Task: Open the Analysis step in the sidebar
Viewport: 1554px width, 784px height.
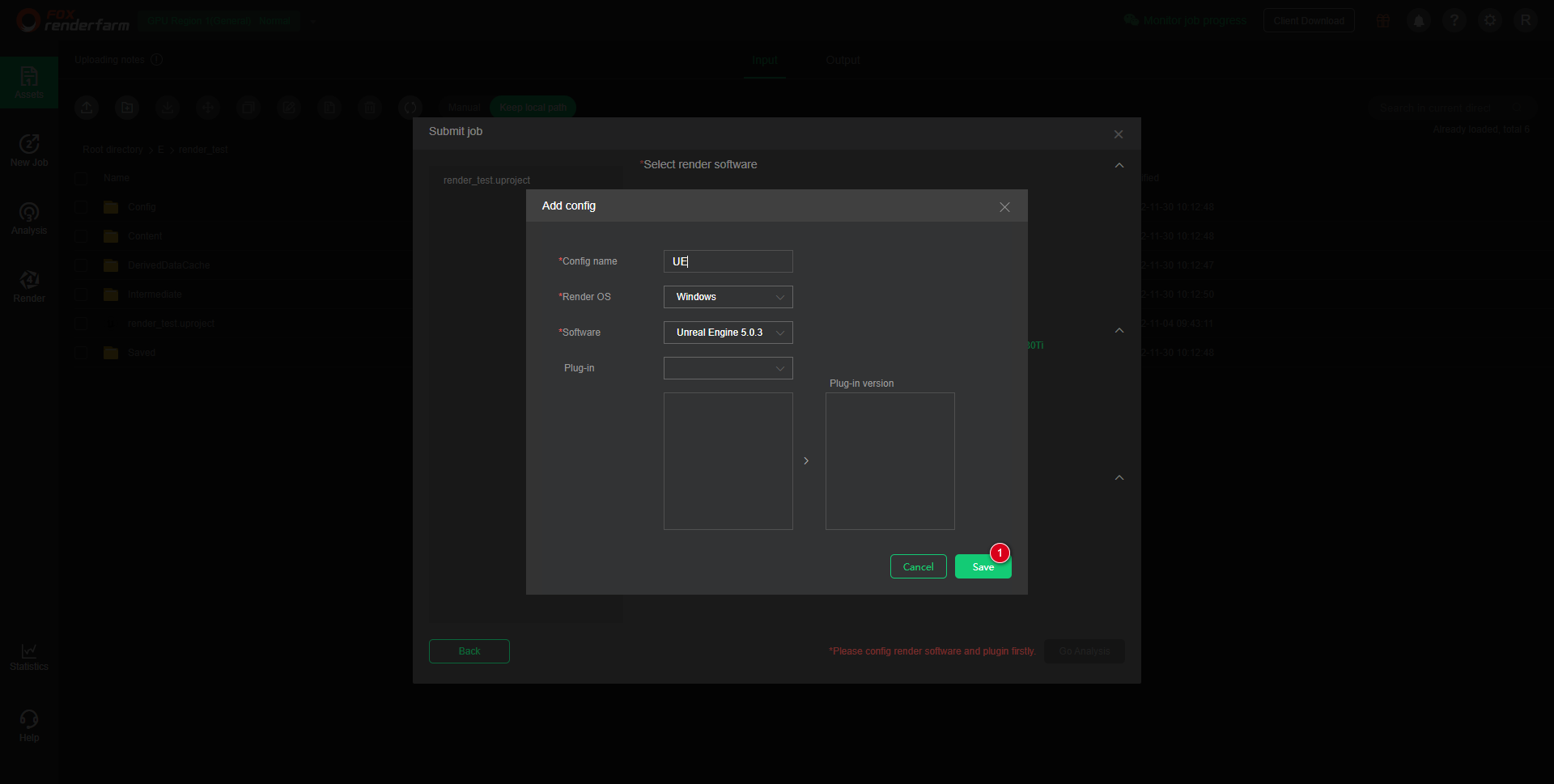Action: tap(29, 218)
